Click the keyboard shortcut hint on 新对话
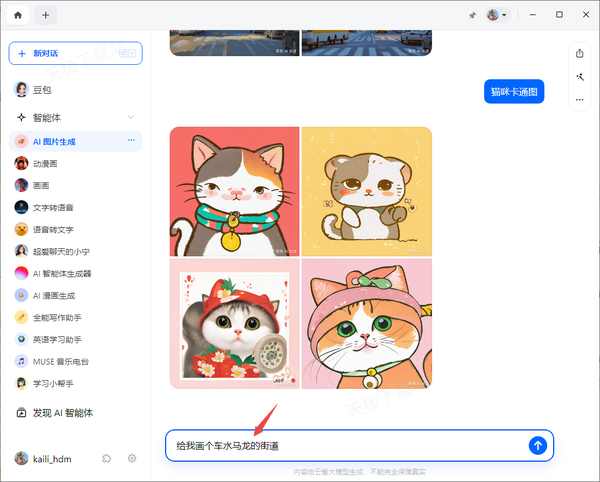 pos(127,53)
